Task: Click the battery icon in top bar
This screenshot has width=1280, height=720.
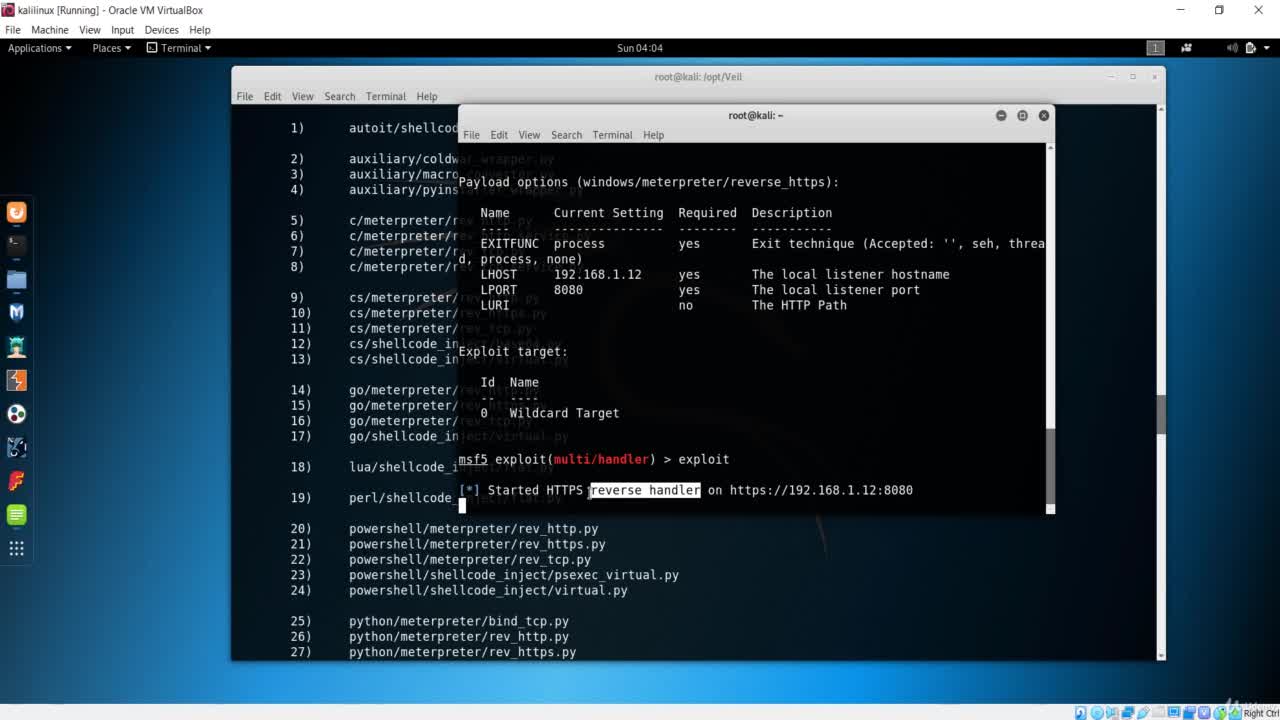Action: click(x=1250, y=48)
